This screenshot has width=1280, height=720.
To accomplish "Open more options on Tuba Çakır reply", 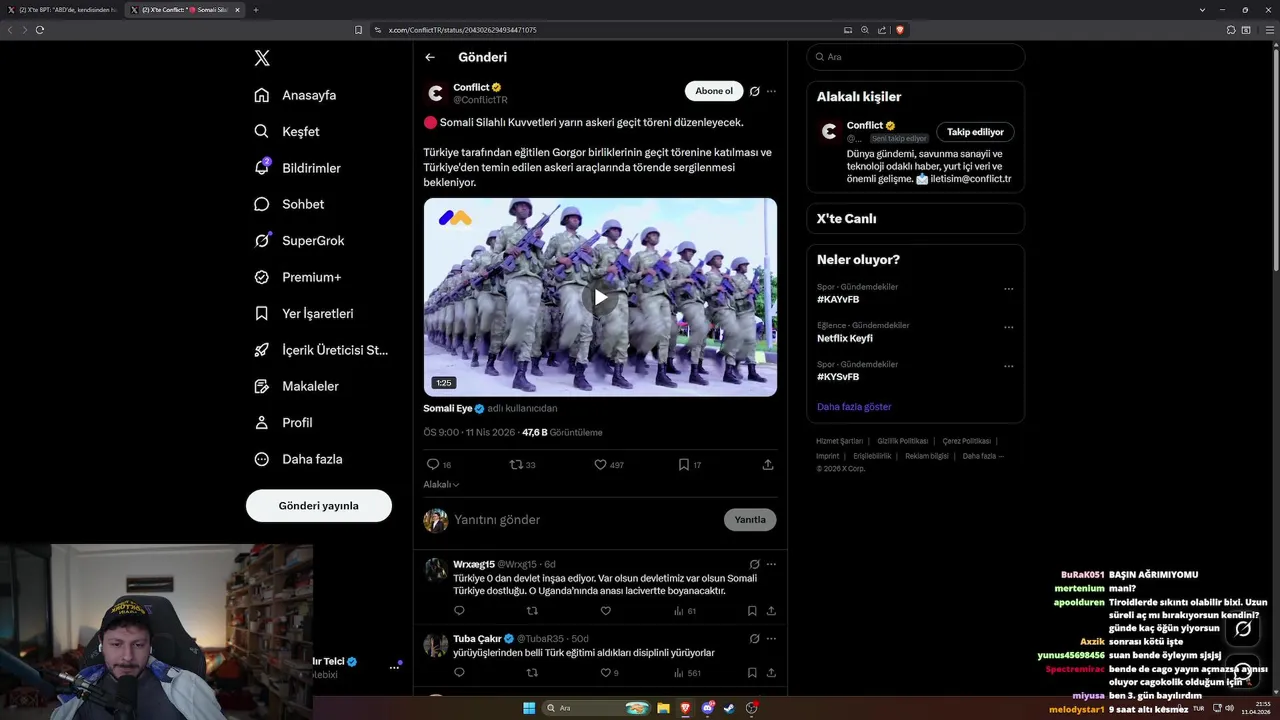I will [x=771, y=638].
